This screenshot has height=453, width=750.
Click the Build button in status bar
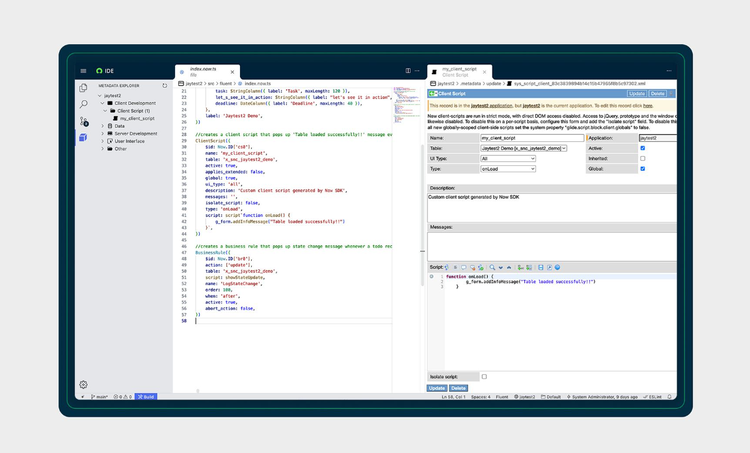[146, 396]
